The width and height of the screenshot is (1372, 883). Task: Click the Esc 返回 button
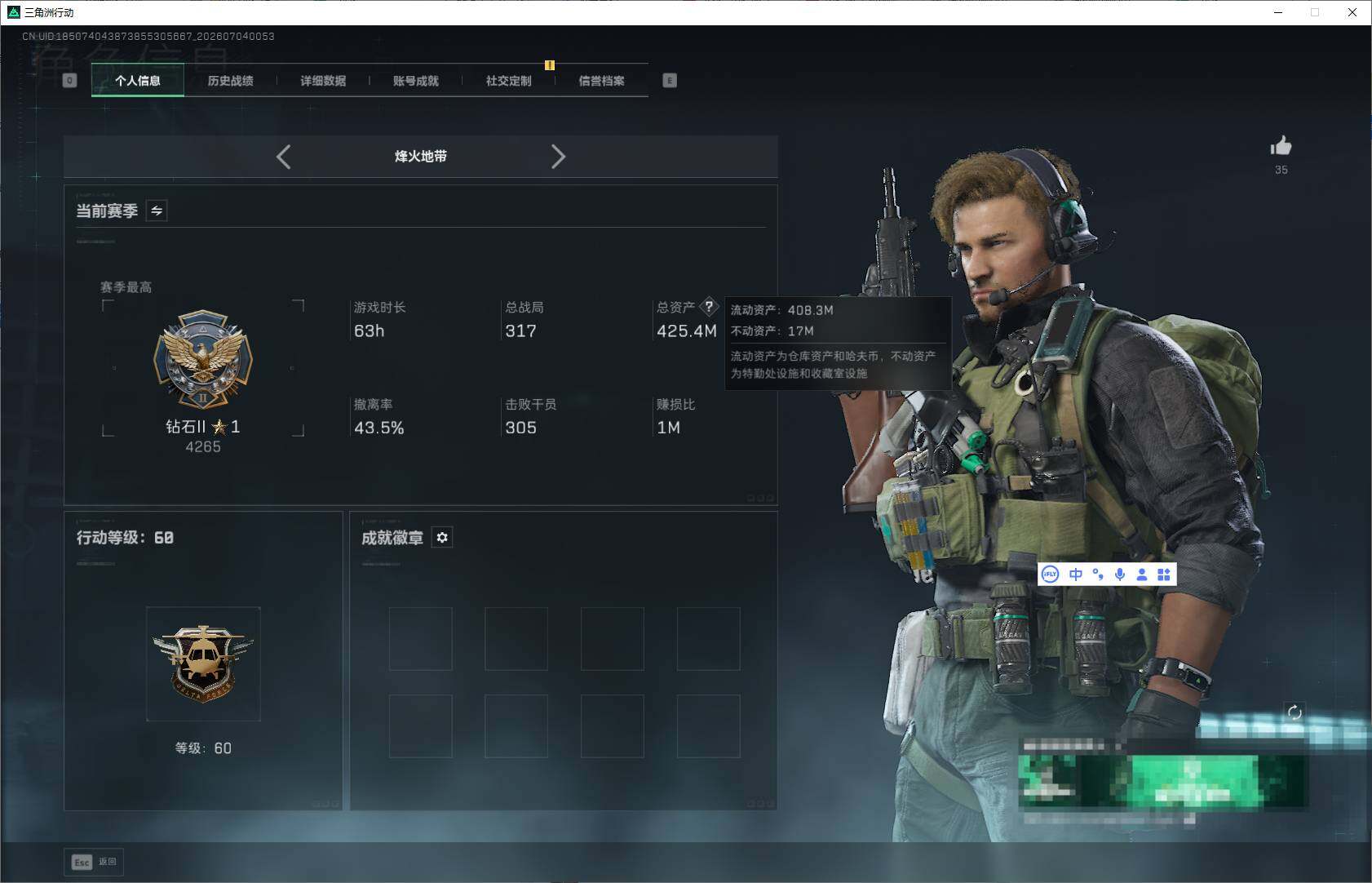click(94, 862)
